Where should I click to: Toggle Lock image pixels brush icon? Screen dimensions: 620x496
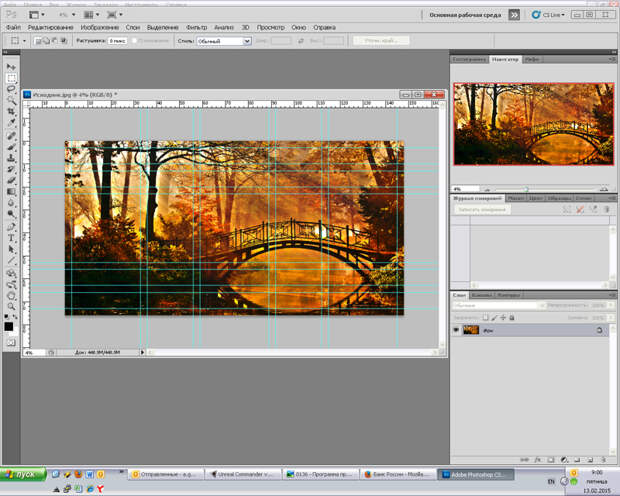tap(494, 317)
